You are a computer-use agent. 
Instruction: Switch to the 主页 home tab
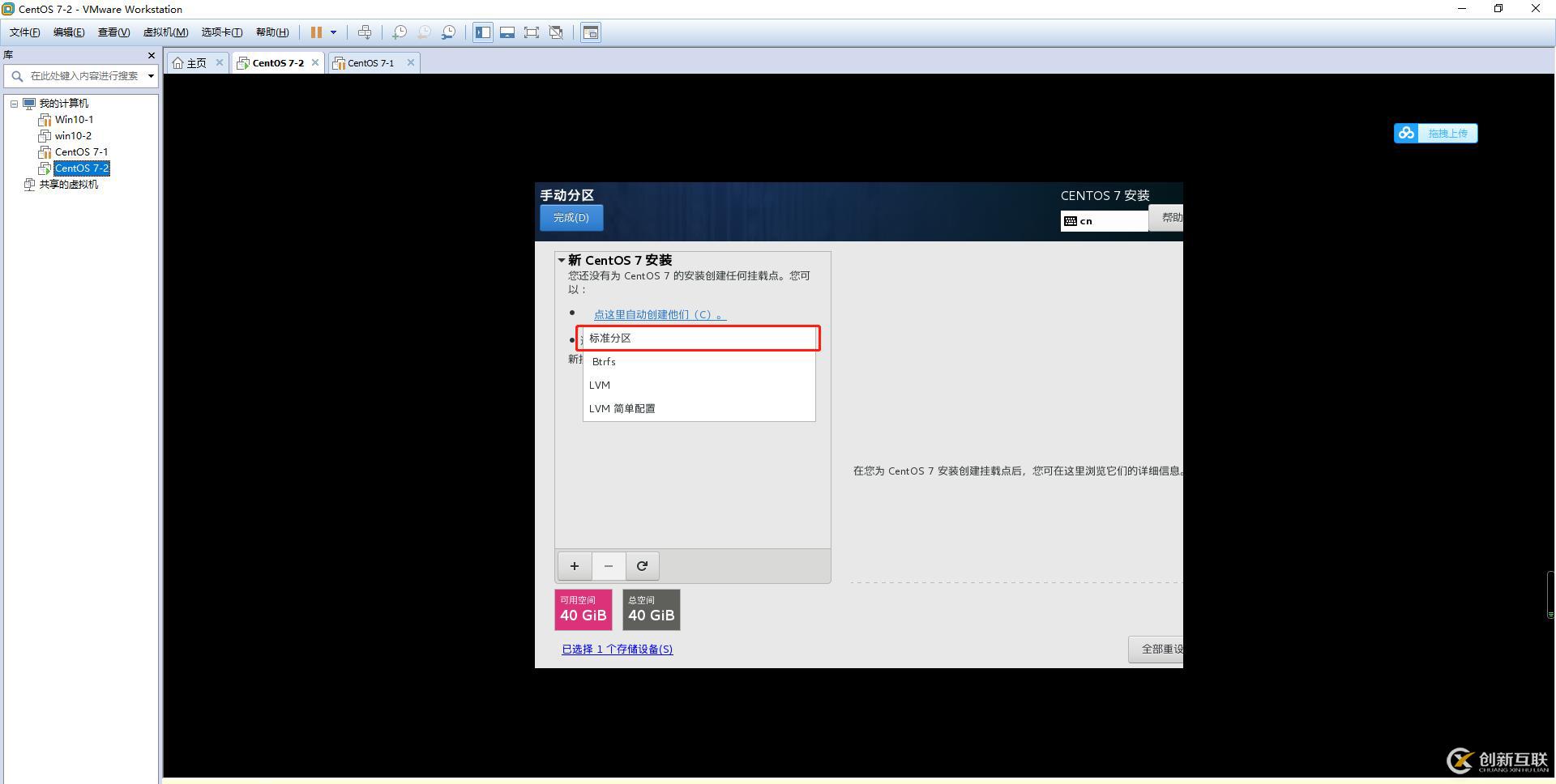197,63
